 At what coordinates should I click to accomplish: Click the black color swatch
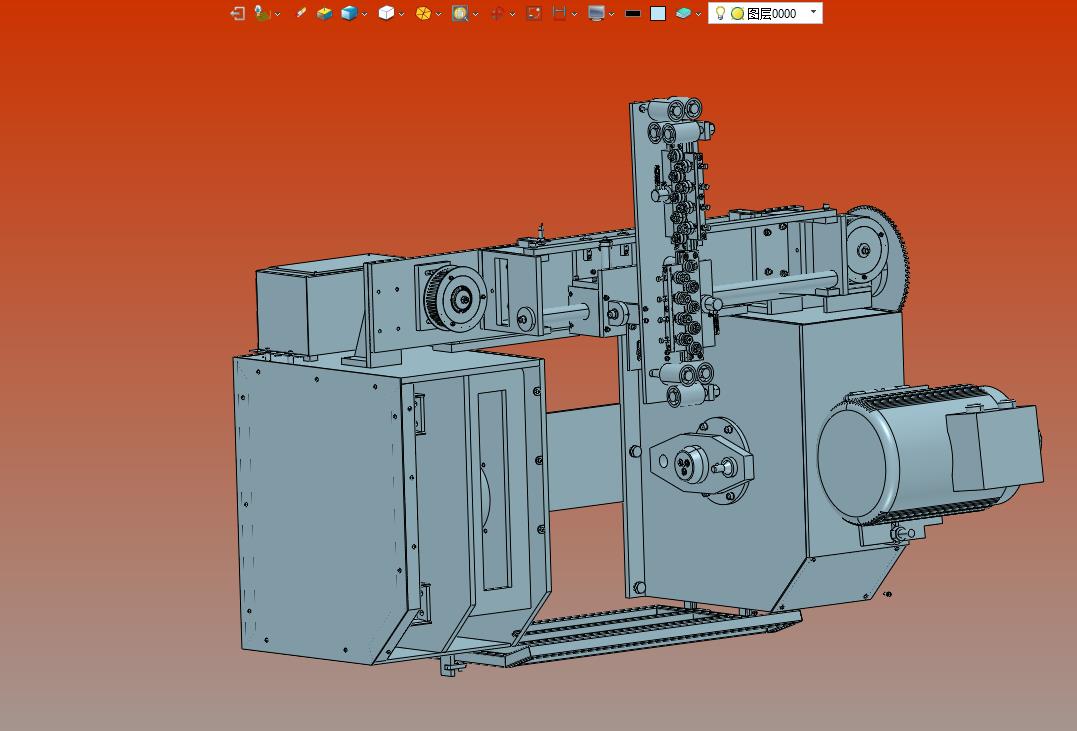click(633, 13)
